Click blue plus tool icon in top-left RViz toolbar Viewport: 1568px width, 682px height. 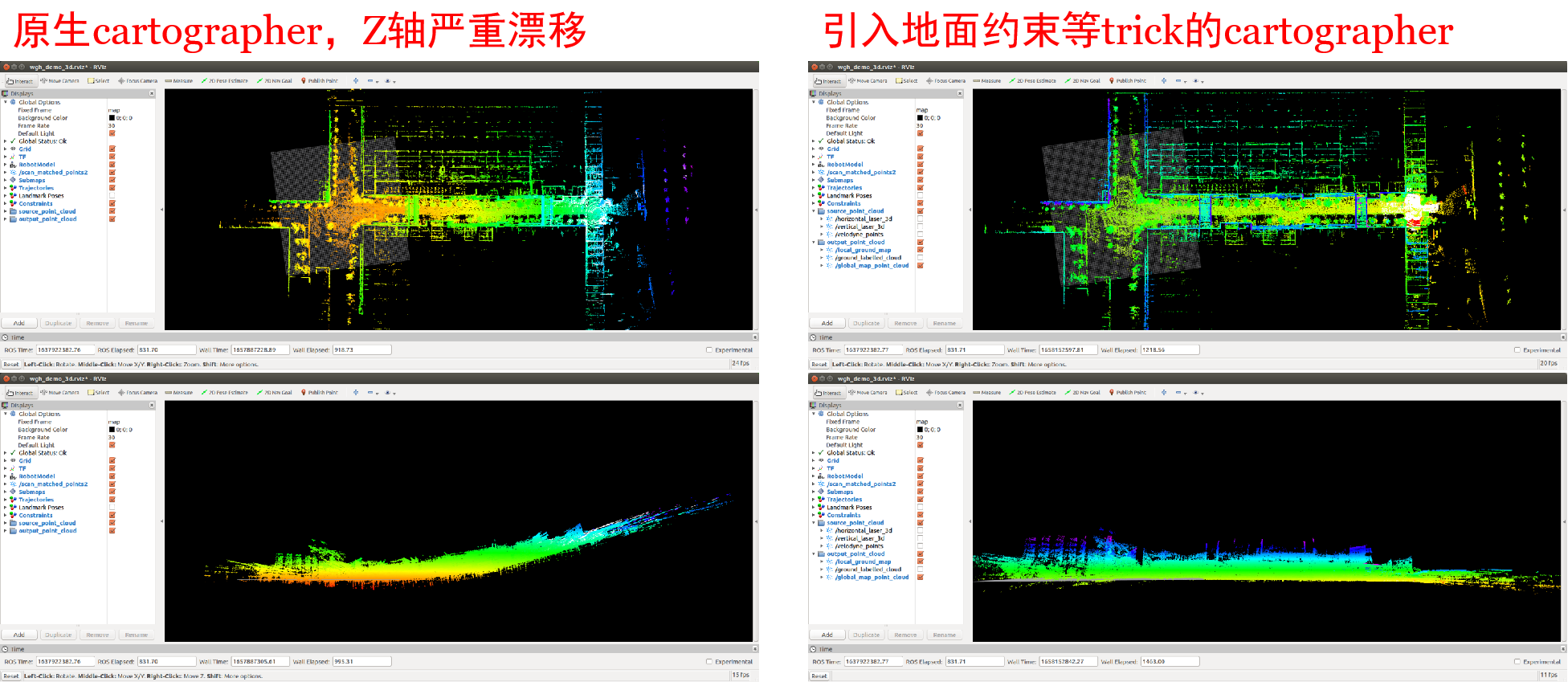point(356,81)
